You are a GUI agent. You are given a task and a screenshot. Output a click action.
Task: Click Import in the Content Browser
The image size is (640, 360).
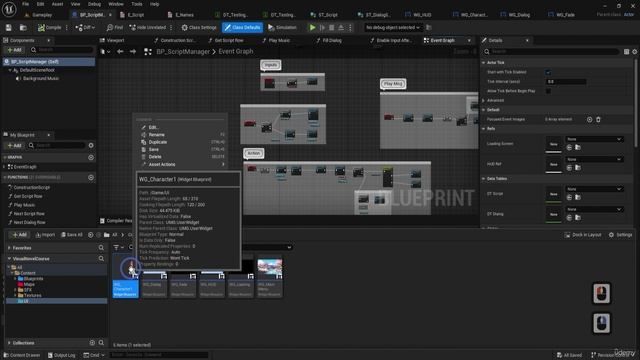click(x=45, y=235)
